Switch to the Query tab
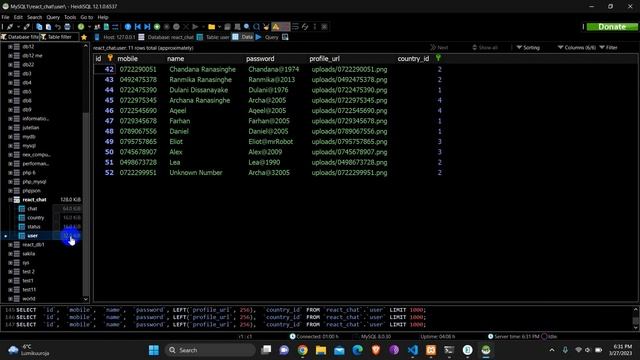Viewport: 640px width, 360px height. (267, 37)
